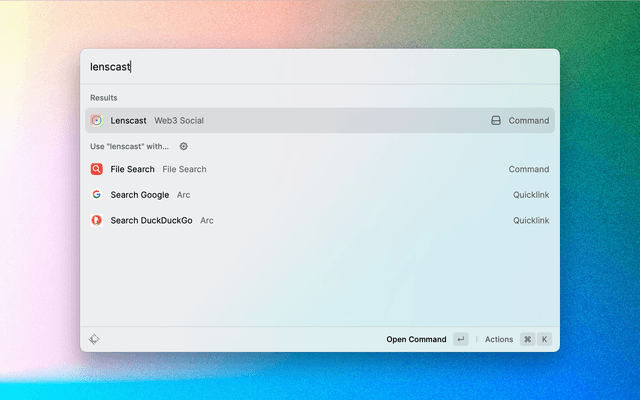This screenshot has width=640, height=400.
Task: Click the Raycast logo in bottom bar
Action: pos(94,339)
